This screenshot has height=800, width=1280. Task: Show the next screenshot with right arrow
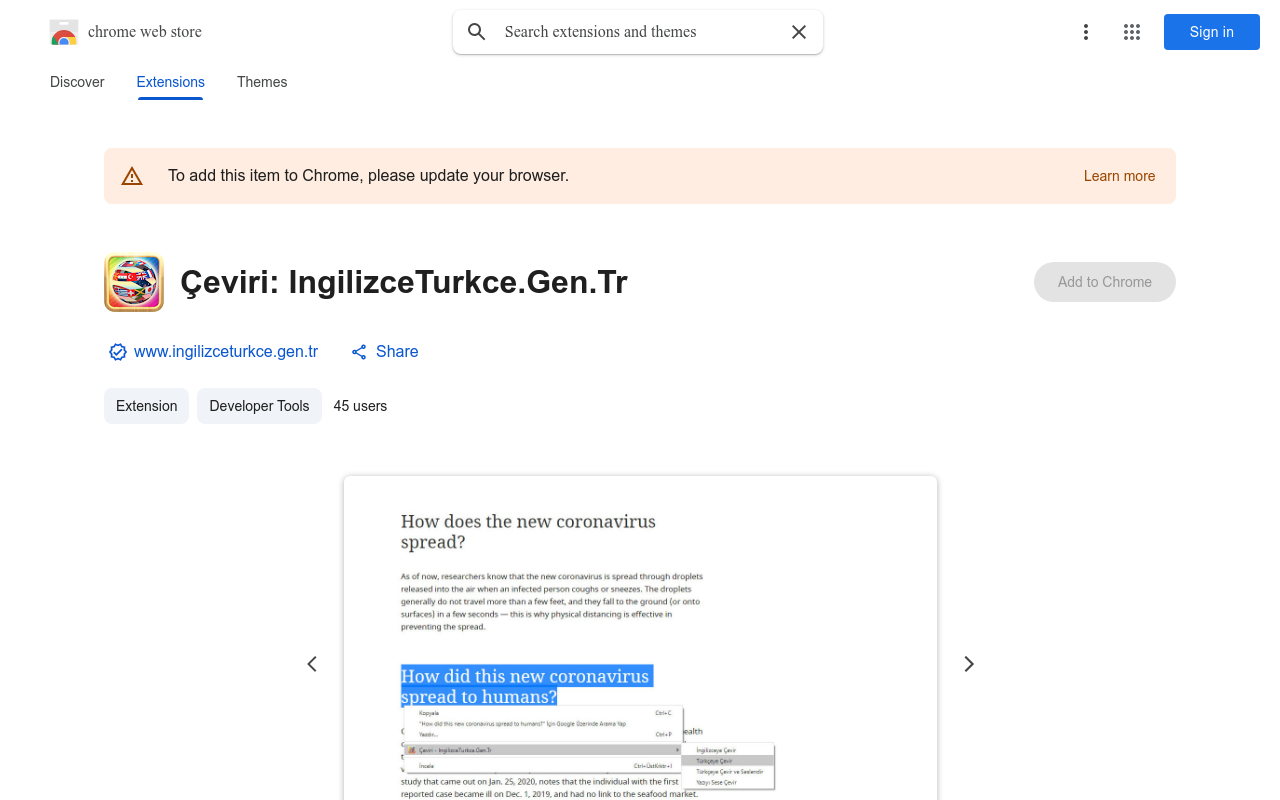pyautogui.click(x=968, y=664)
